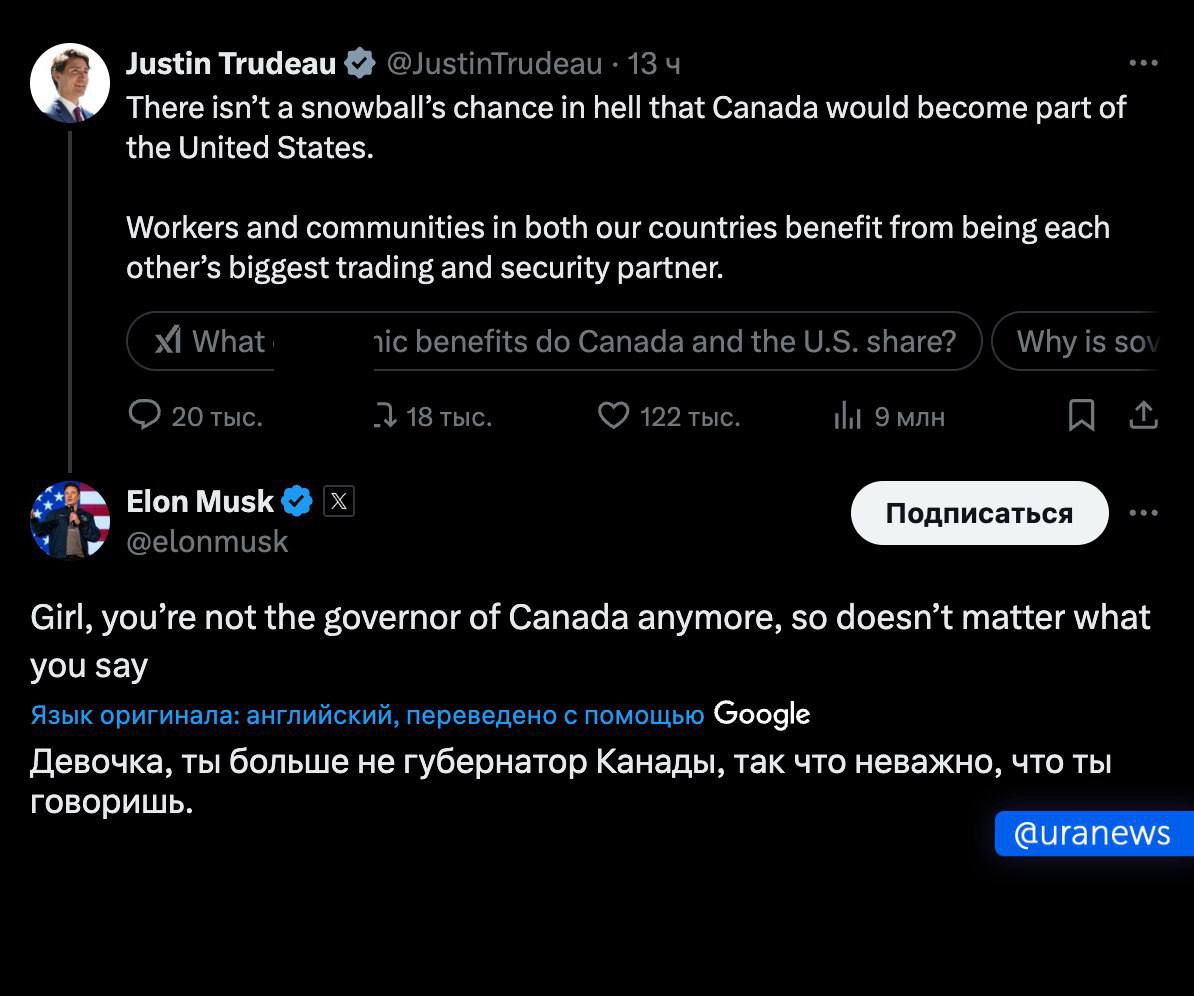Click the Elon Musk display name
This screenshot has width=1194, height=996.
coord(199,501)
